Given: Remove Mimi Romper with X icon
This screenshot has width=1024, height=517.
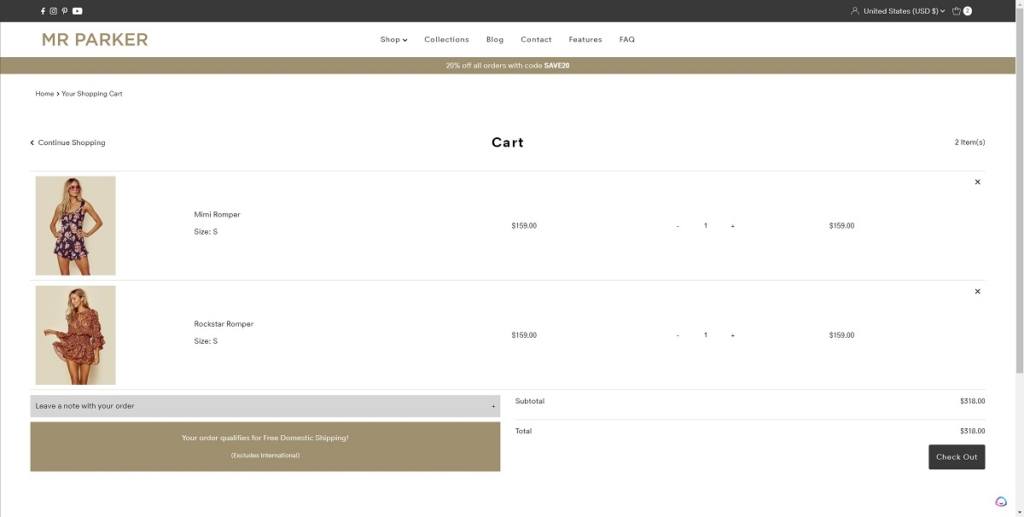Looking at the screenshot, I should point(977,182).
